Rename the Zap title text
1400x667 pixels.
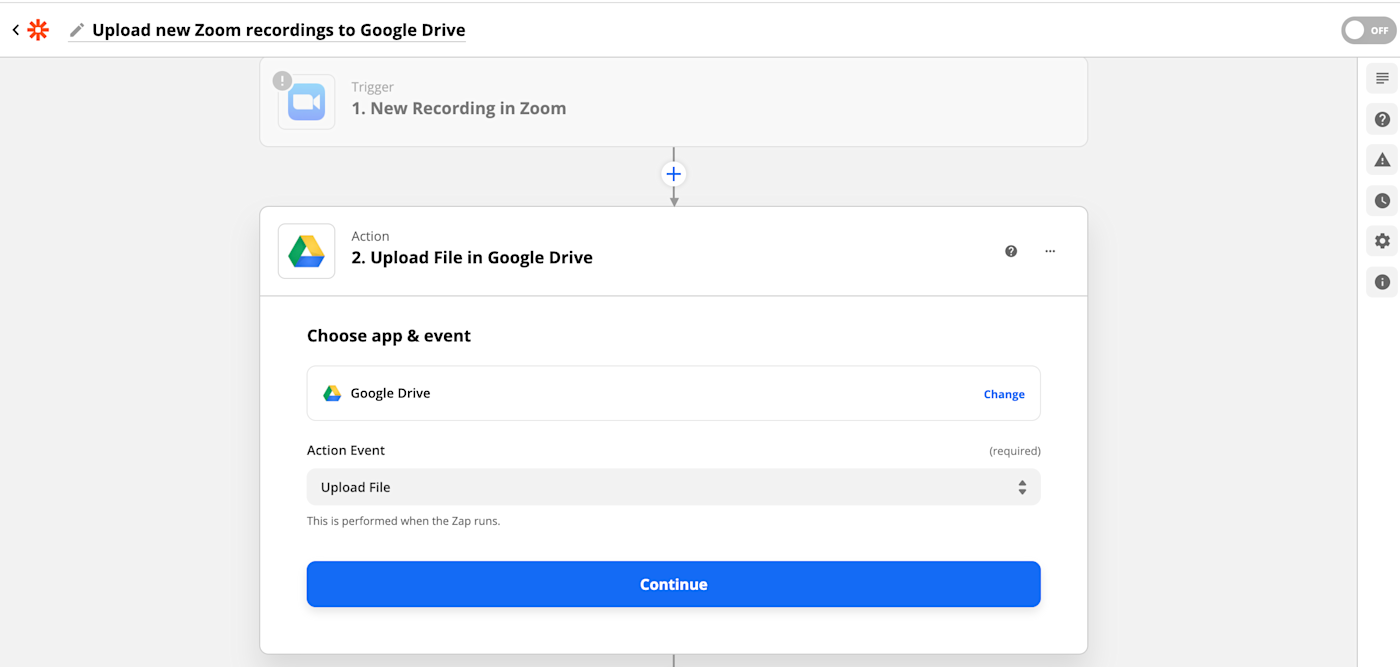point(278,30)
